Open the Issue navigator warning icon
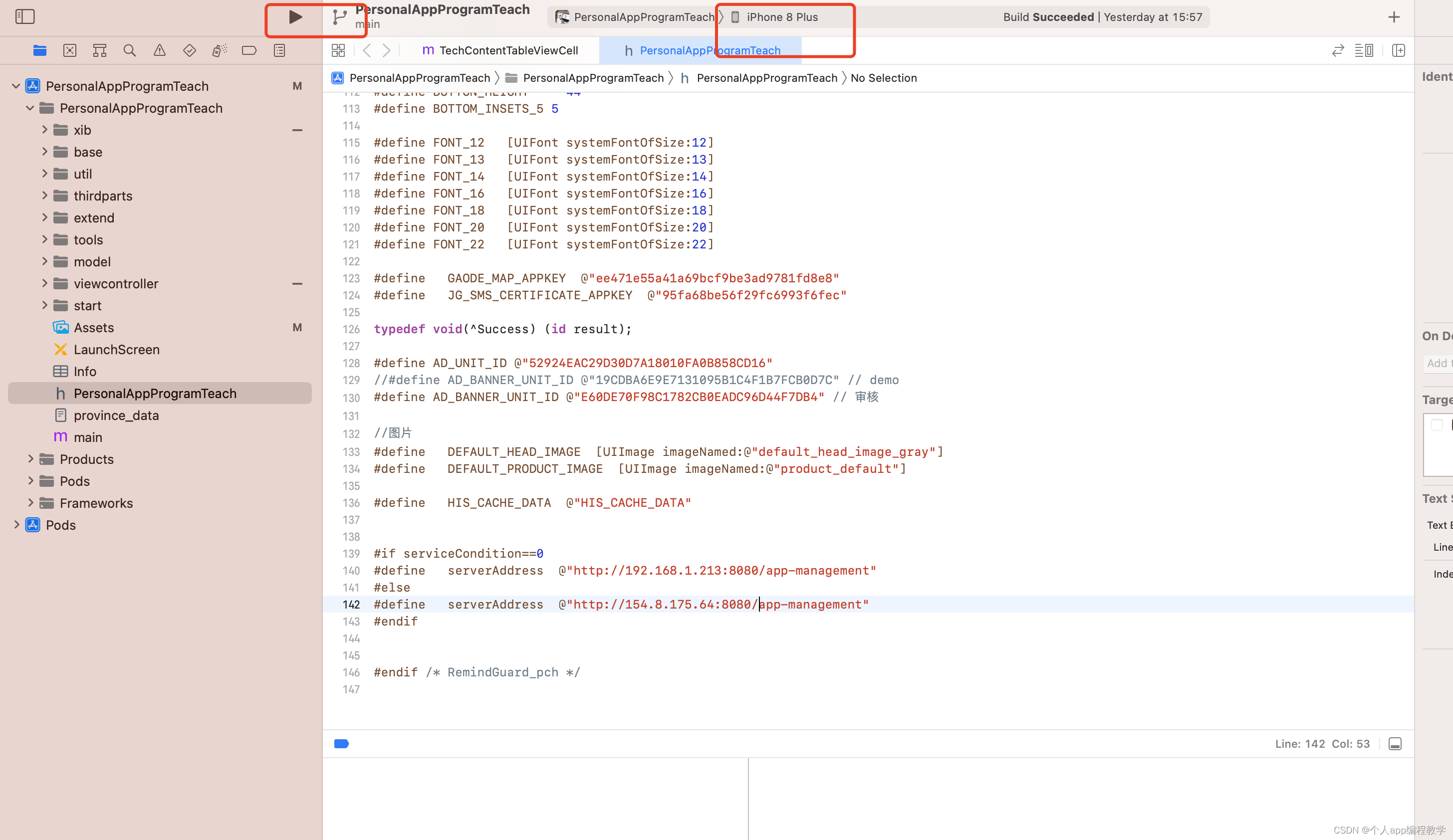This screenshot has width=1453, height=840. (x=160, y=51)
